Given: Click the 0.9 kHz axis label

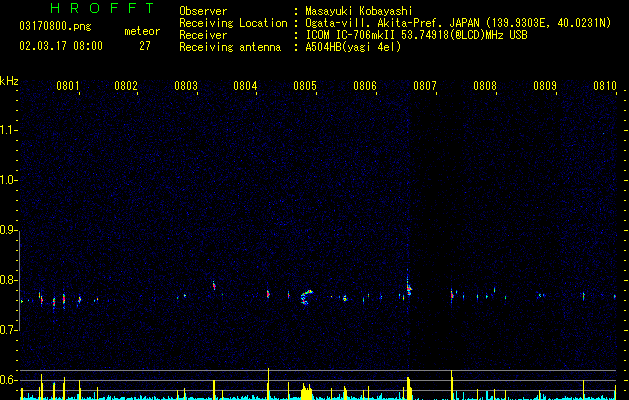Looking at the screenshot, I should tap(8, 230).
